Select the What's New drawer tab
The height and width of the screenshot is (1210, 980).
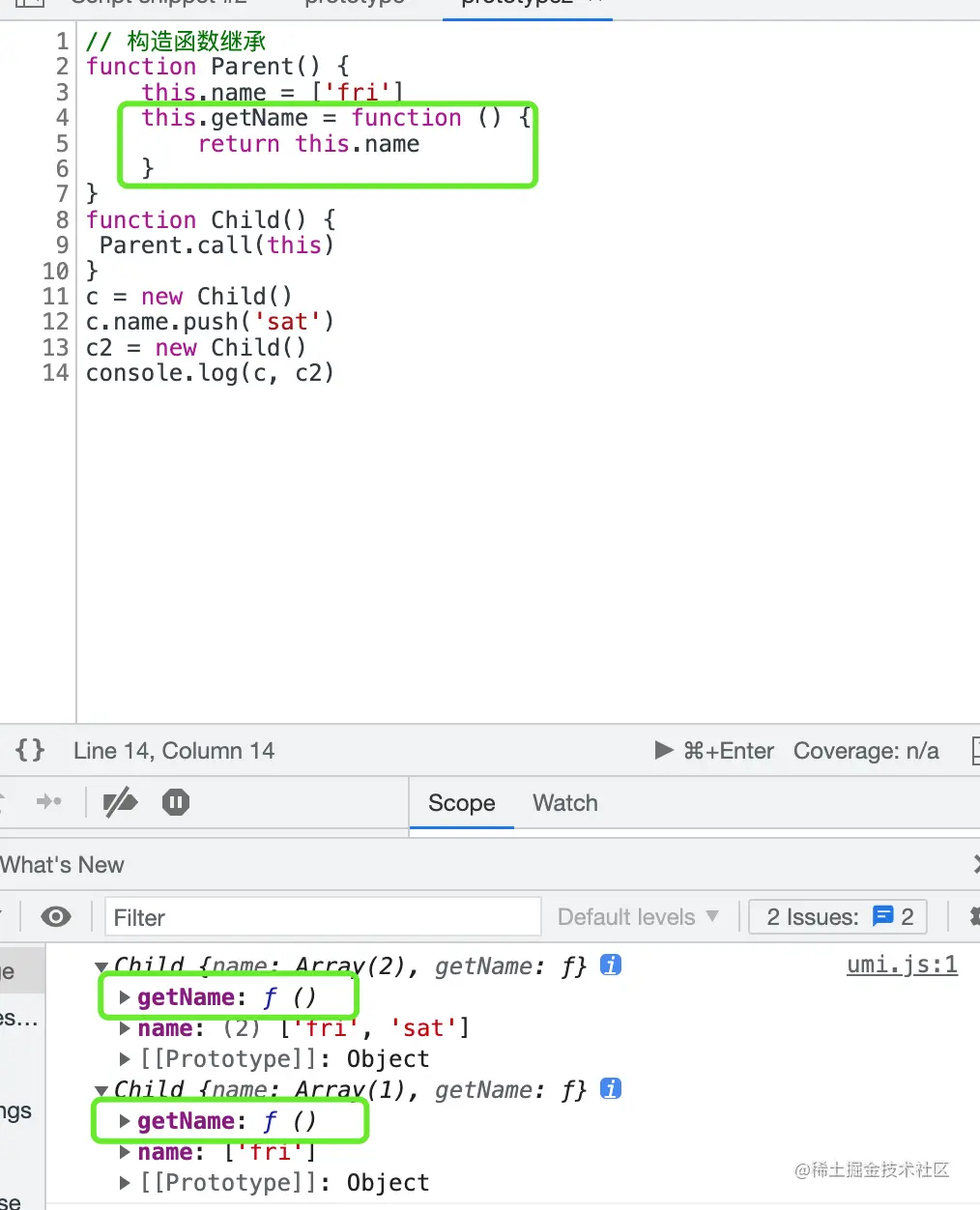click(x=63, y=865)
